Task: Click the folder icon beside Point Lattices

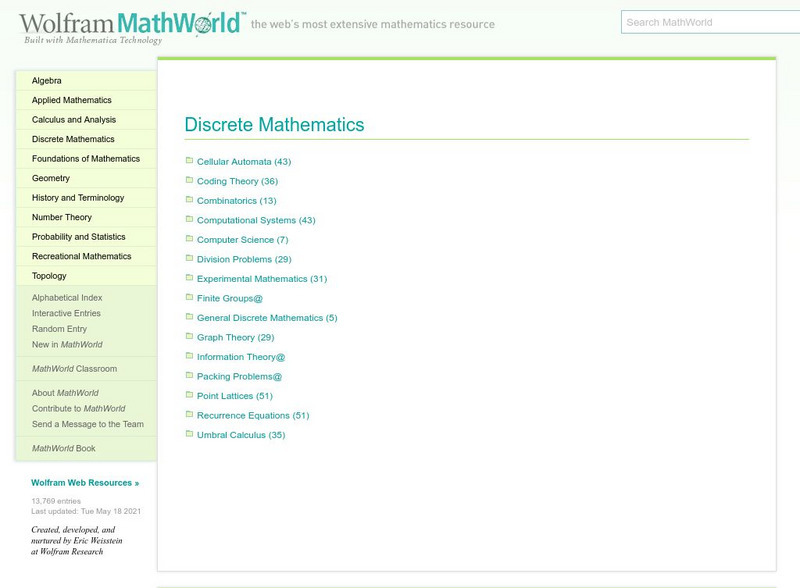Action: [x=189, y=395]
